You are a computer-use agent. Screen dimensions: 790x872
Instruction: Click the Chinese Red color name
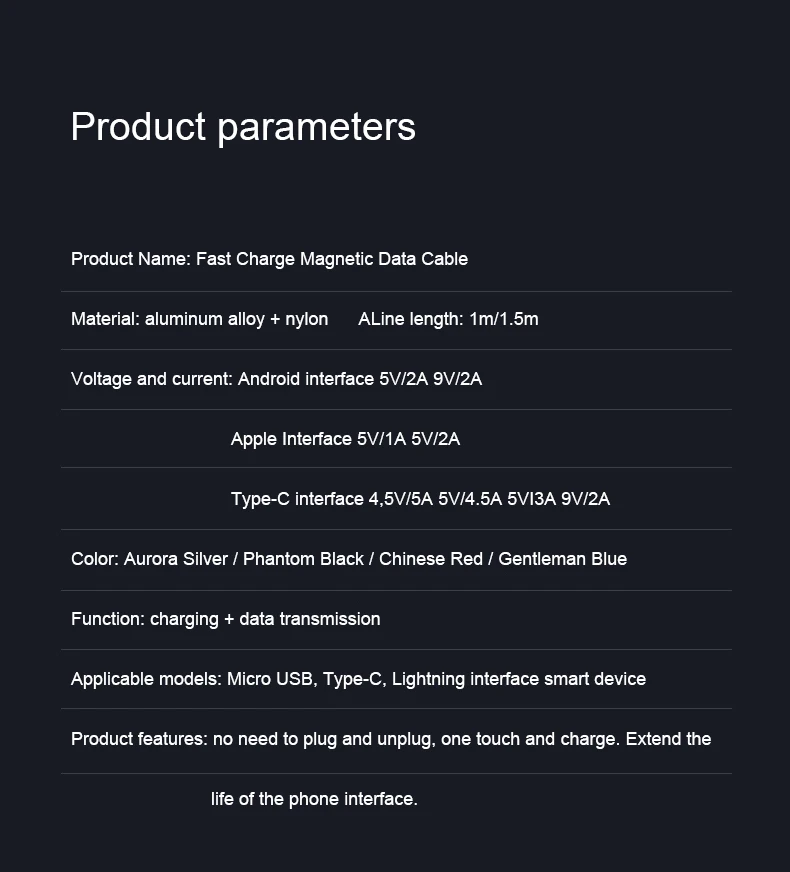point(431,559)
